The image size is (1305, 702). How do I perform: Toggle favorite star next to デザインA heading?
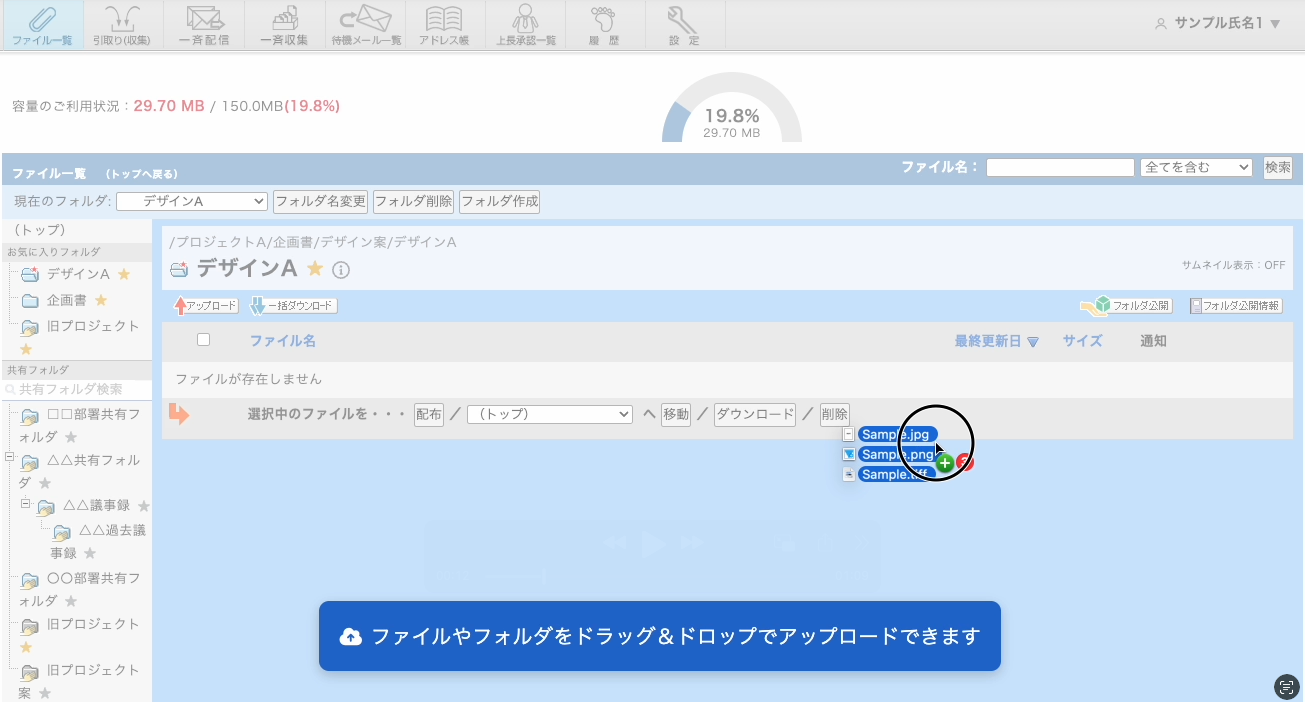coord(315,268)
